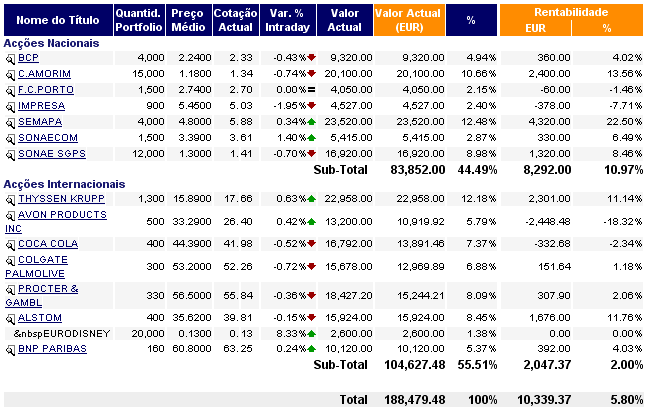Open the SONAE SGPS stock link
This screenshot has height=410, width=646.
click(x=52, y=154)
